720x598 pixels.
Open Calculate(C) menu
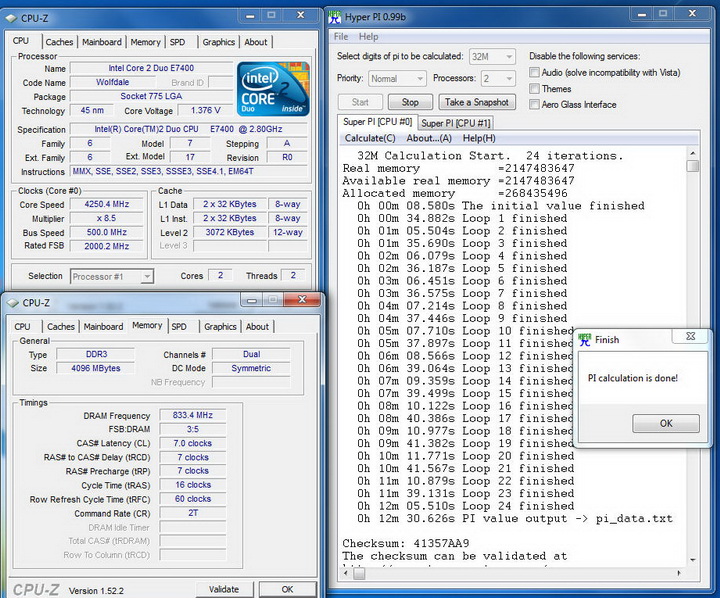coord(370,138)
